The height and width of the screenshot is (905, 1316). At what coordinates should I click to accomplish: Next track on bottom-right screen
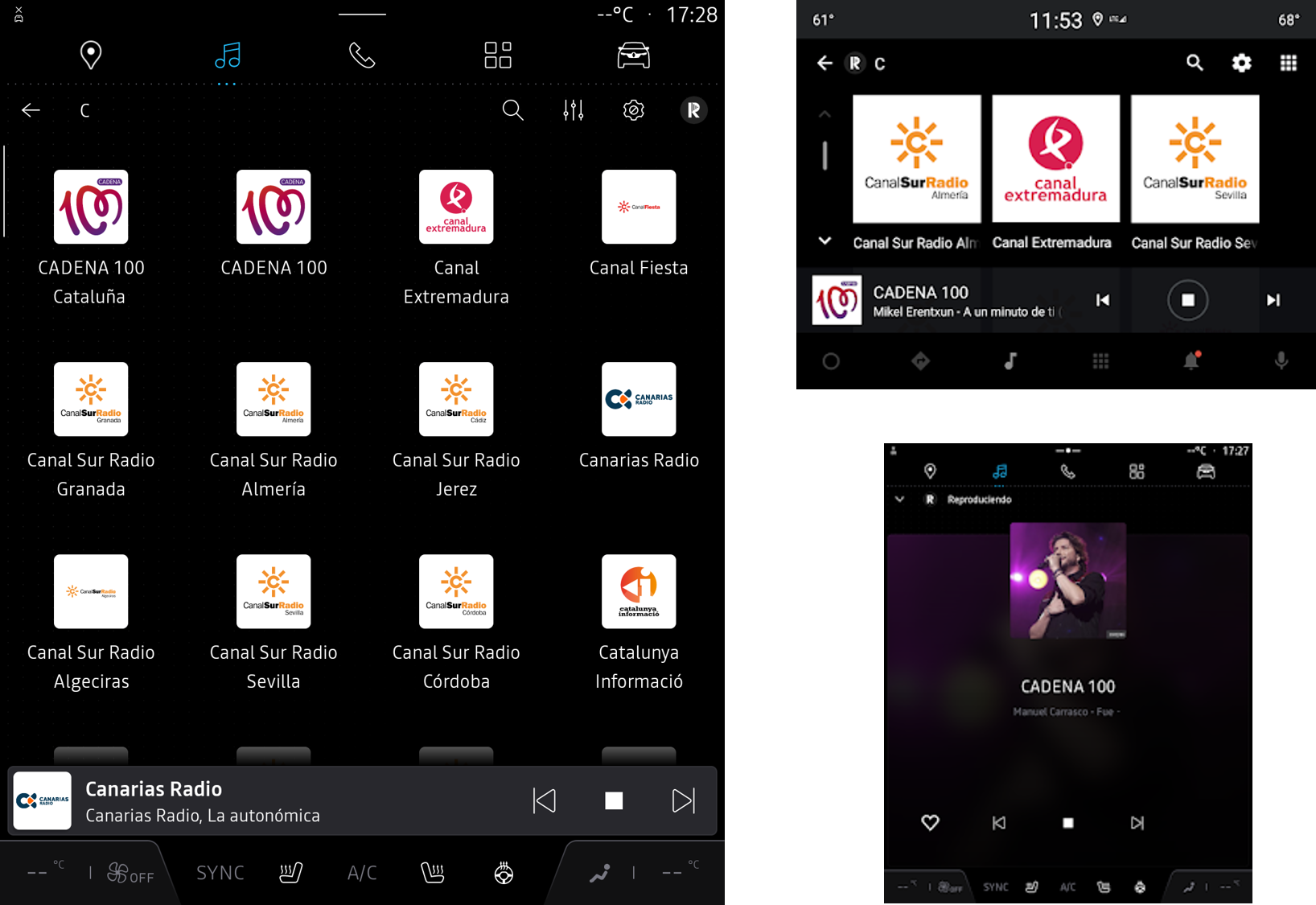coord(1137,823)
